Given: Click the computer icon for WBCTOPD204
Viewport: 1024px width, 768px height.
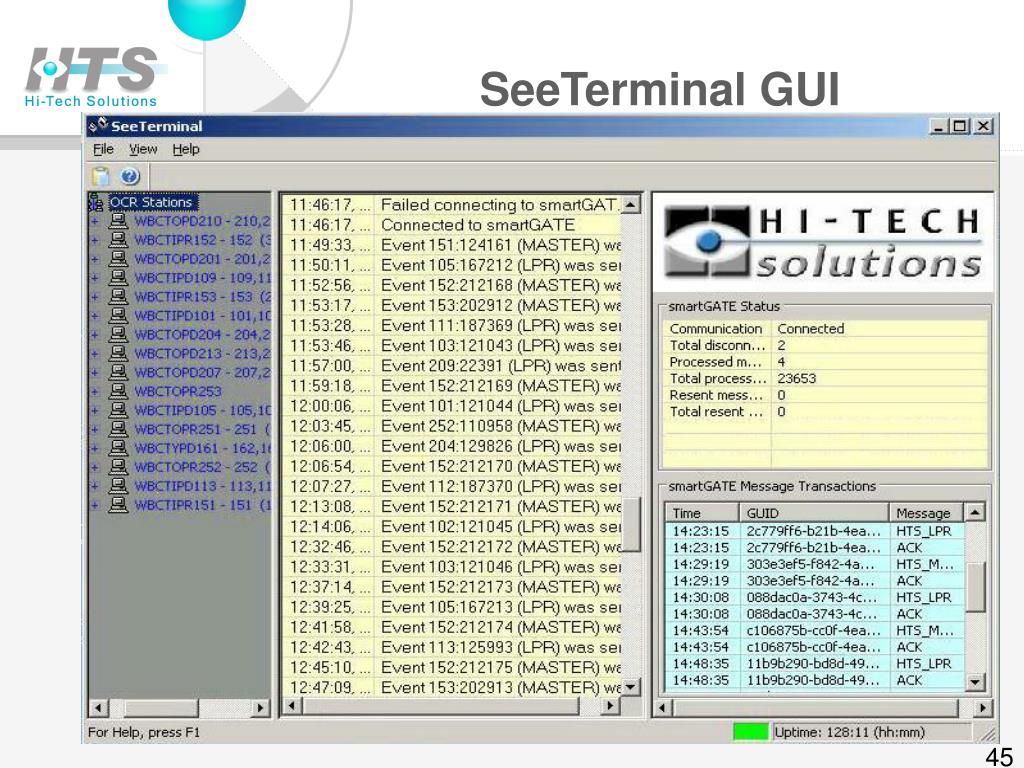Looking at the screenshot, I should point(118,334).
